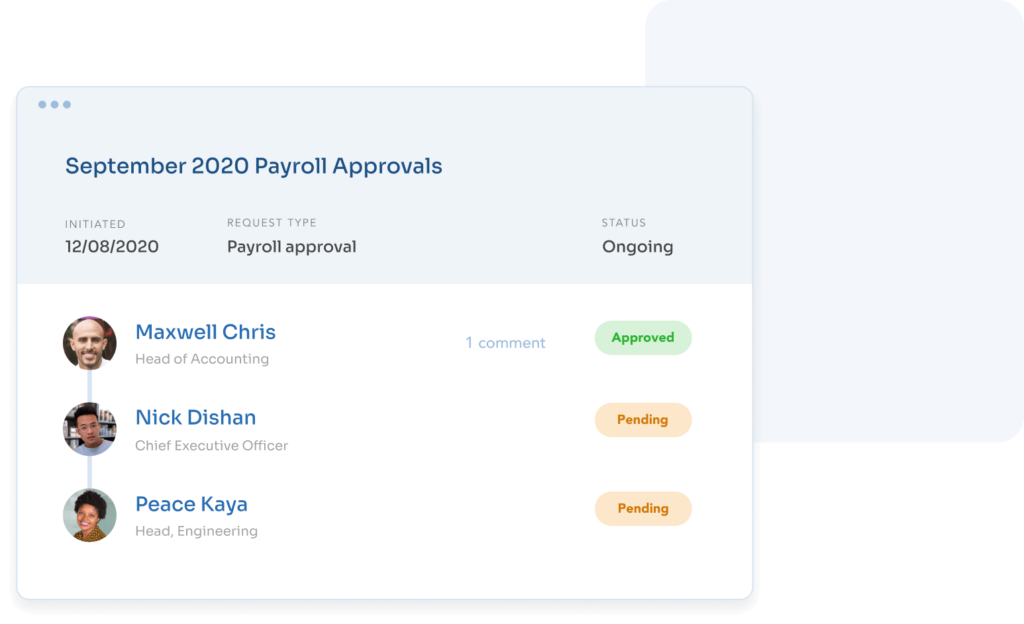Click the Chief Executive Officer subtitle

click(212, 445)
